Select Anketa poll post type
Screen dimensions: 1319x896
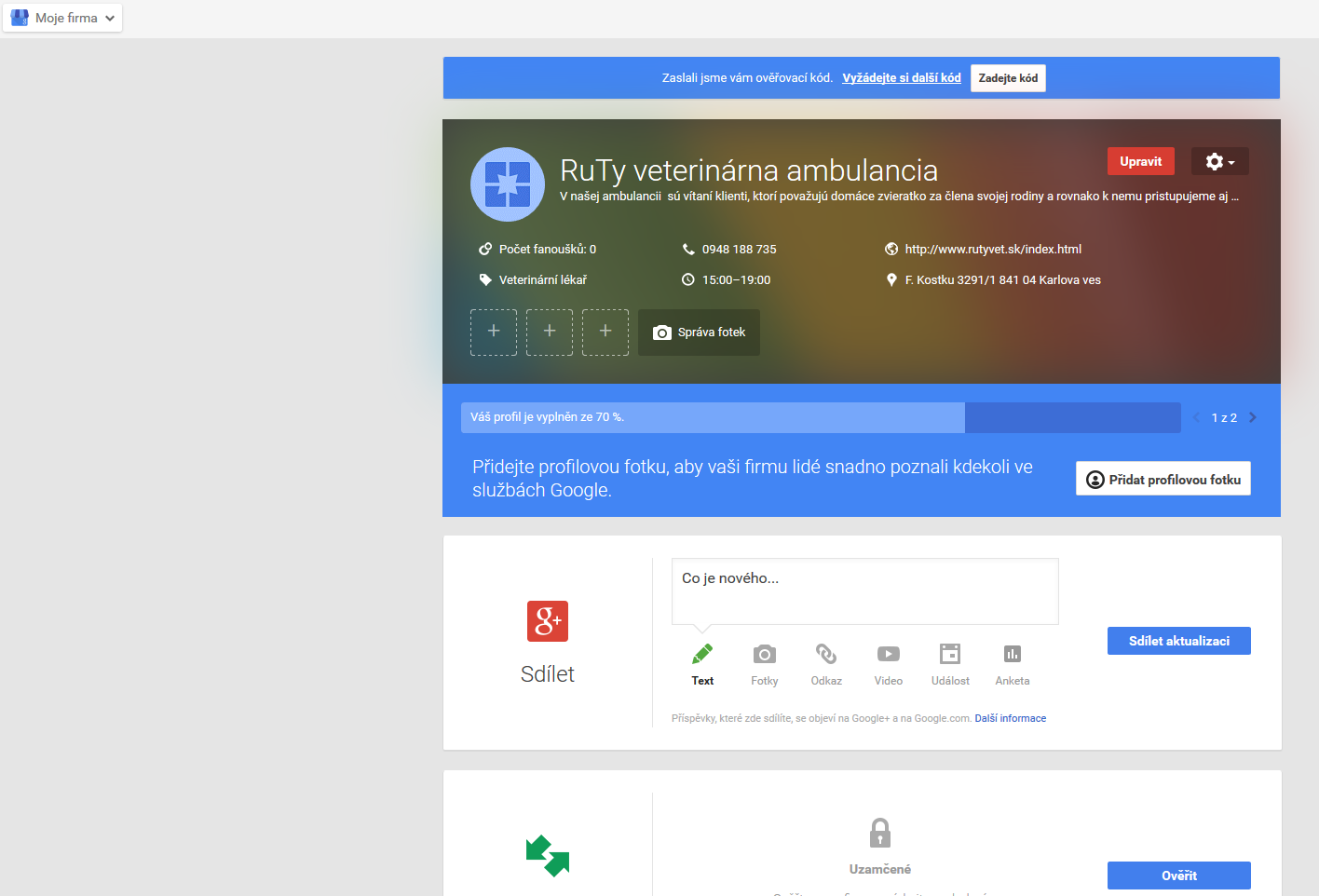tap(1013, 664)
